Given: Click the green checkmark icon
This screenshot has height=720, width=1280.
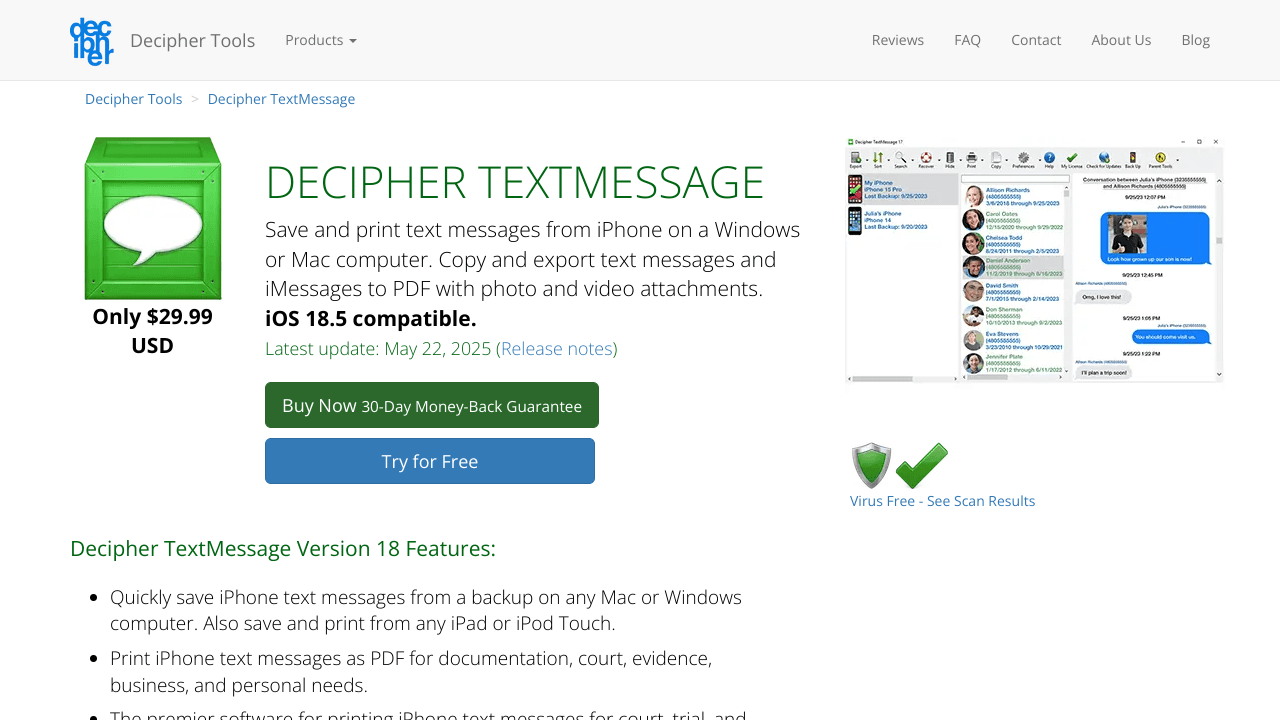Looking at the screenshot, I should (x=922, y=465).
